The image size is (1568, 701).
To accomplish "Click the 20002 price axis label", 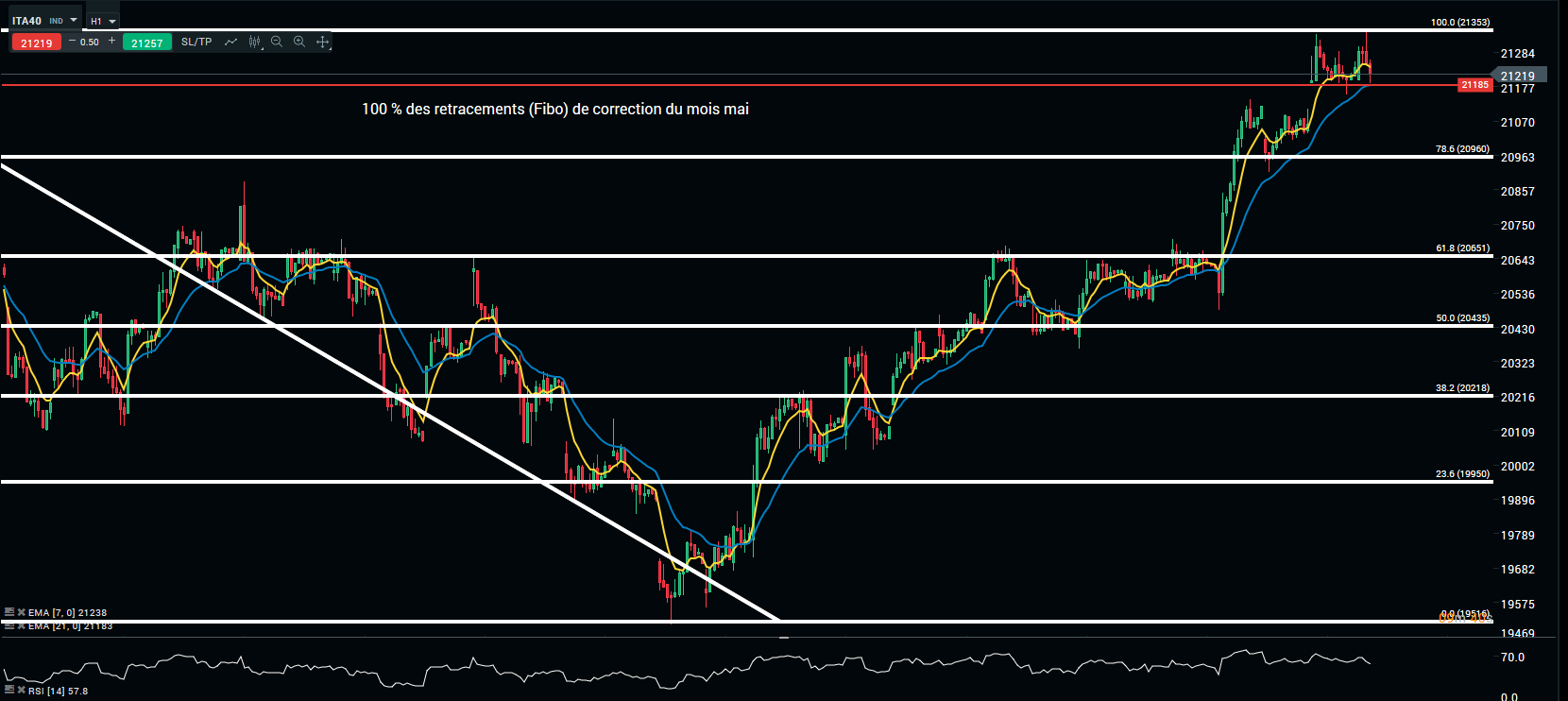I will [1518, 467].
